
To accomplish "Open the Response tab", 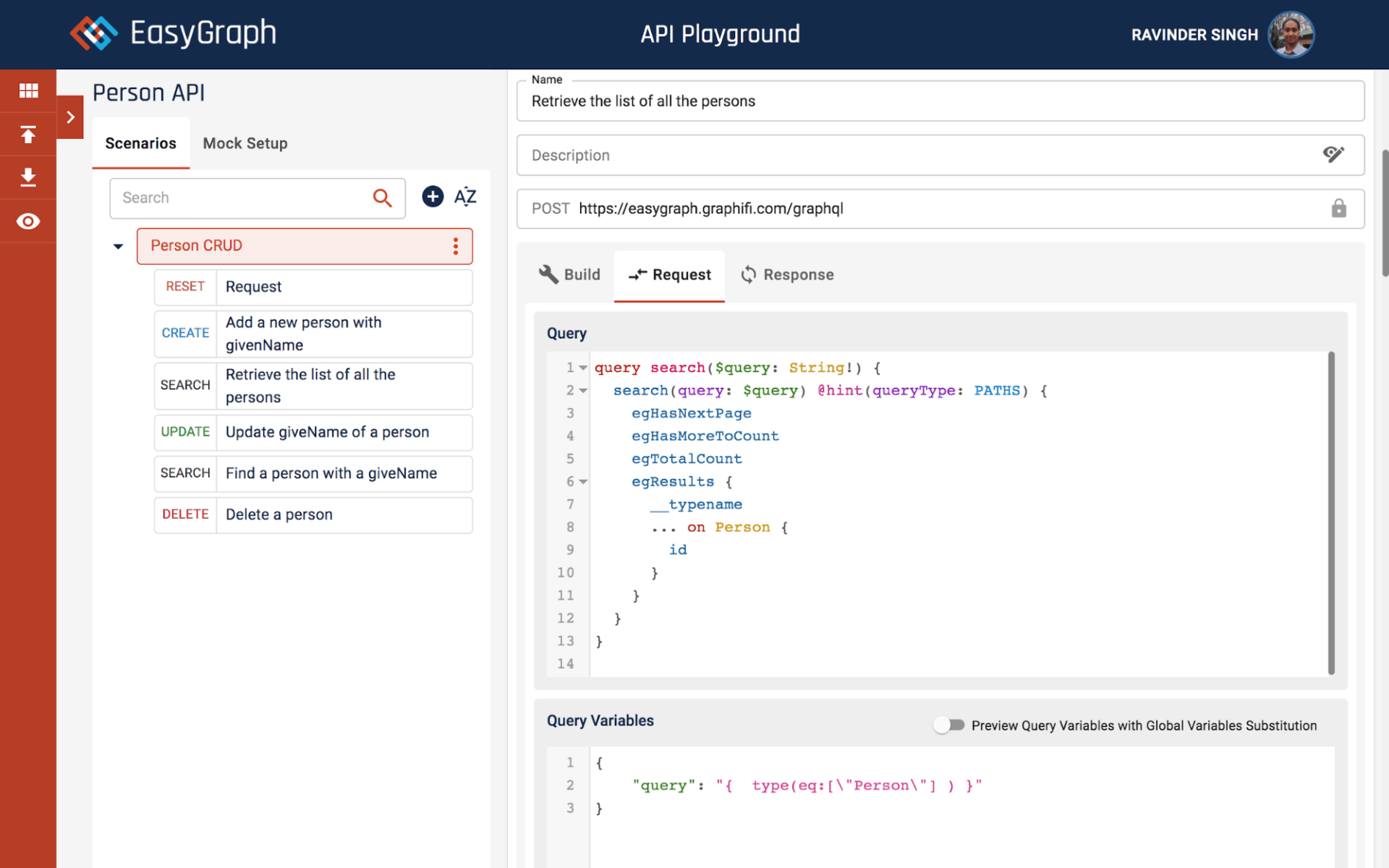I will point(787,275).
